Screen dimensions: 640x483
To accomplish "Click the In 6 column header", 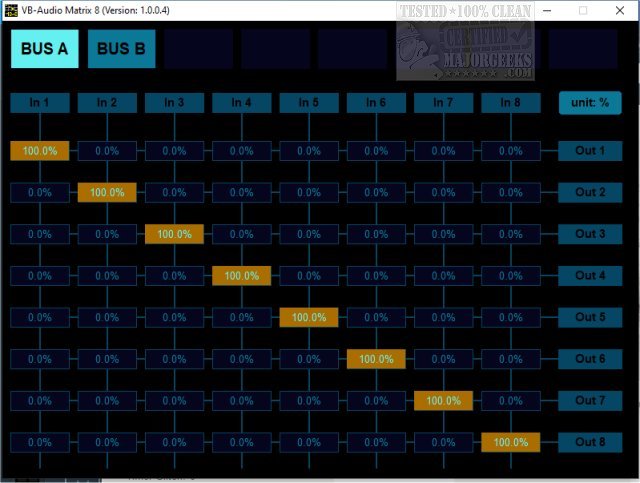I will [376, 102].
